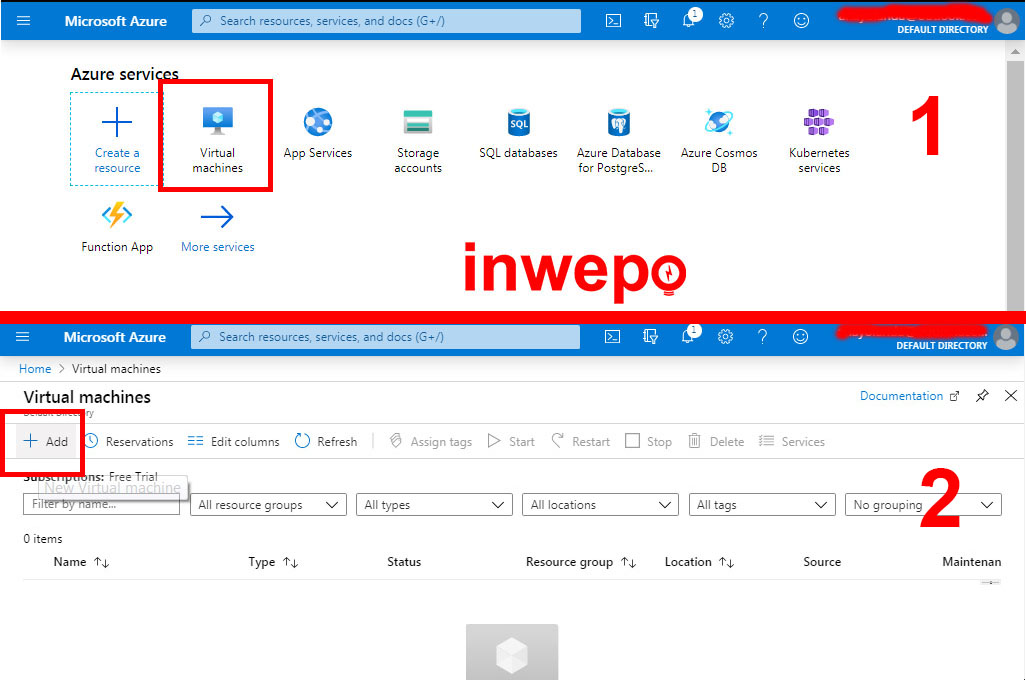Open the portal menu on the Azure services page
The image size is (1026, 680).
click(24, 20)
